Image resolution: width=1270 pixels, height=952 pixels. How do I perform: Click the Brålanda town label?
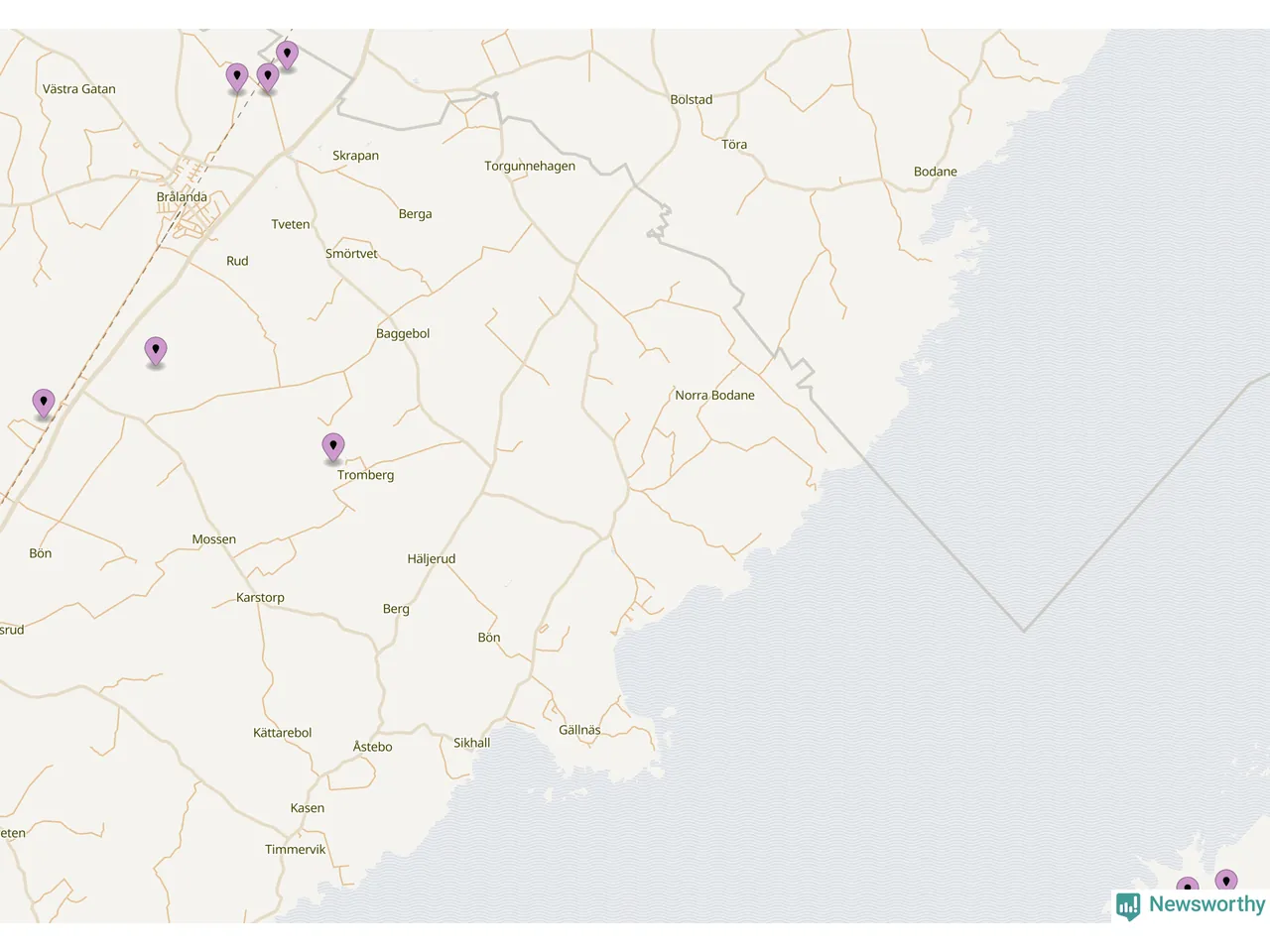tap(183, 196)
